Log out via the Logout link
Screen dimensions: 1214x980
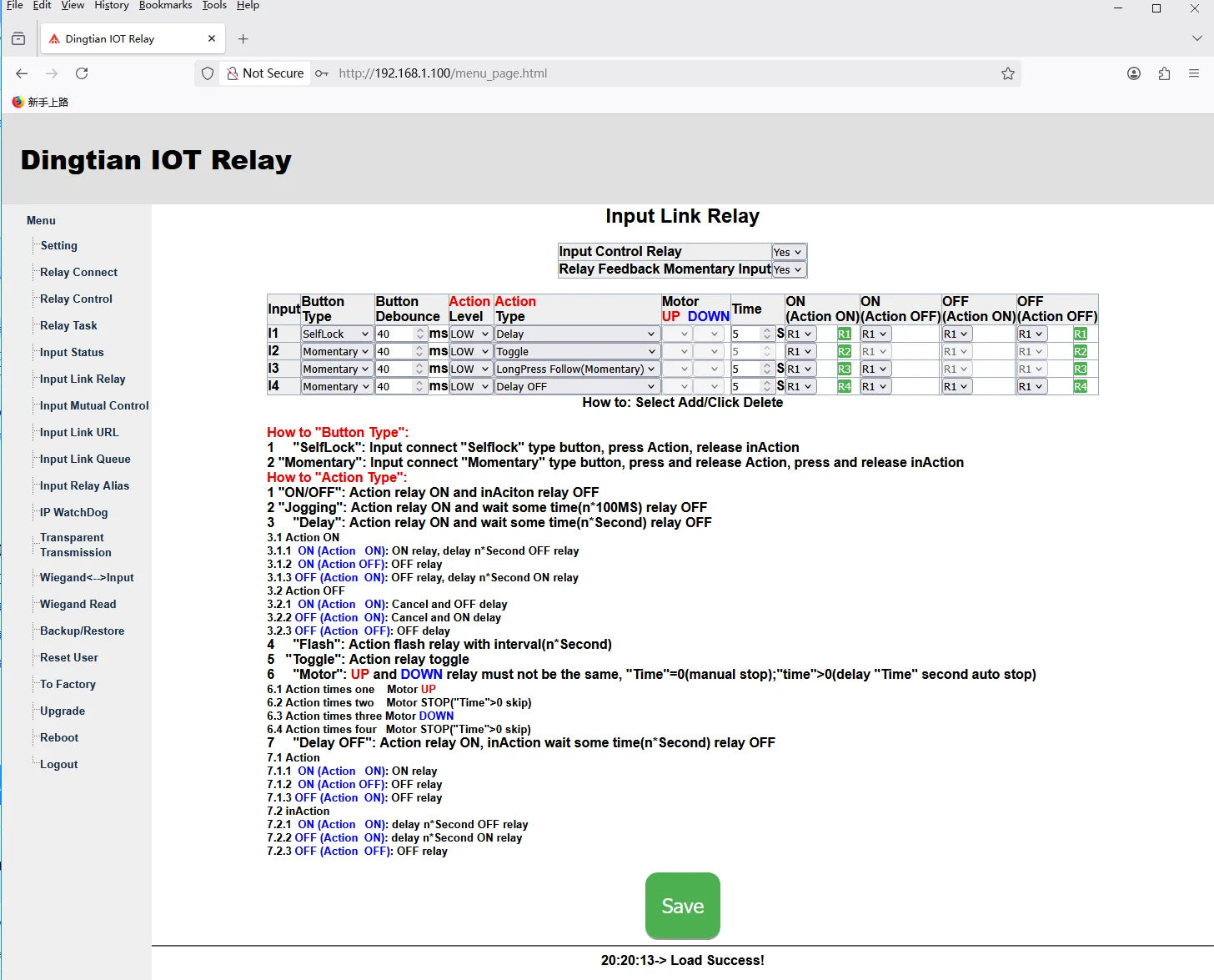coord(58,764)
